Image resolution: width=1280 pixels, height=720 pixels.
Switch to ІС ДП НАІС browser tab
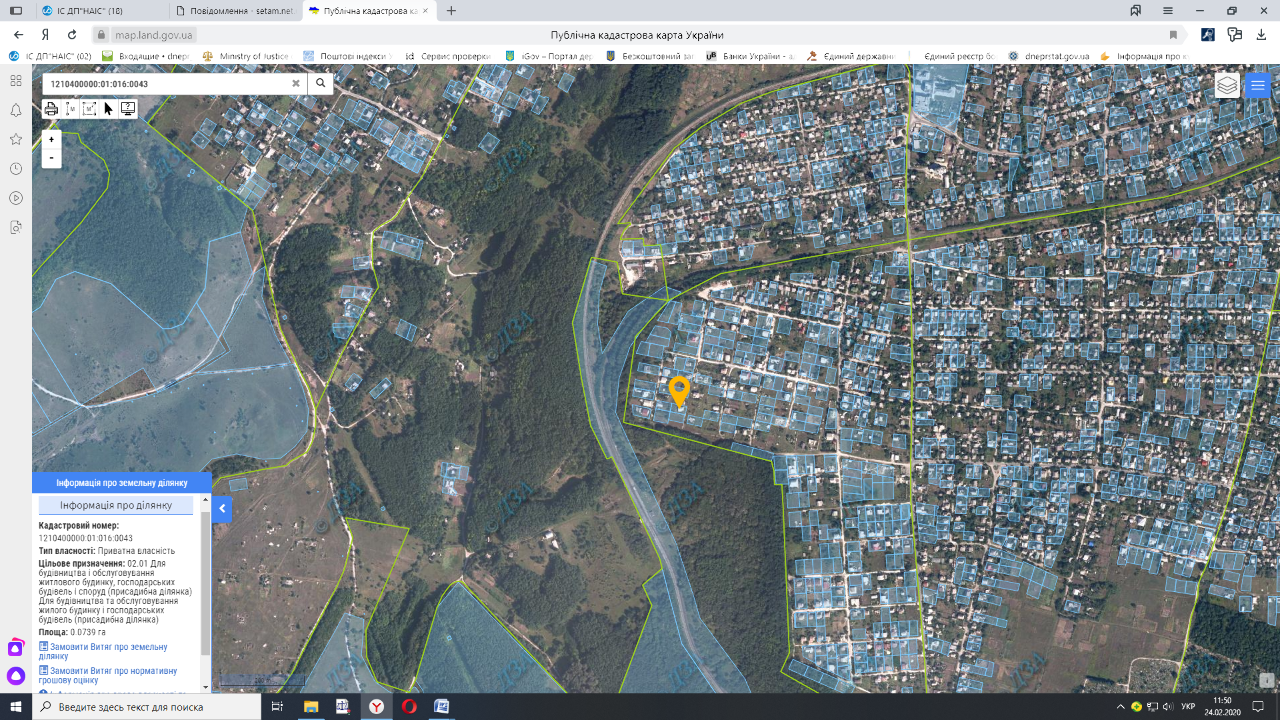pyautogui.click(x=88, y=10)
